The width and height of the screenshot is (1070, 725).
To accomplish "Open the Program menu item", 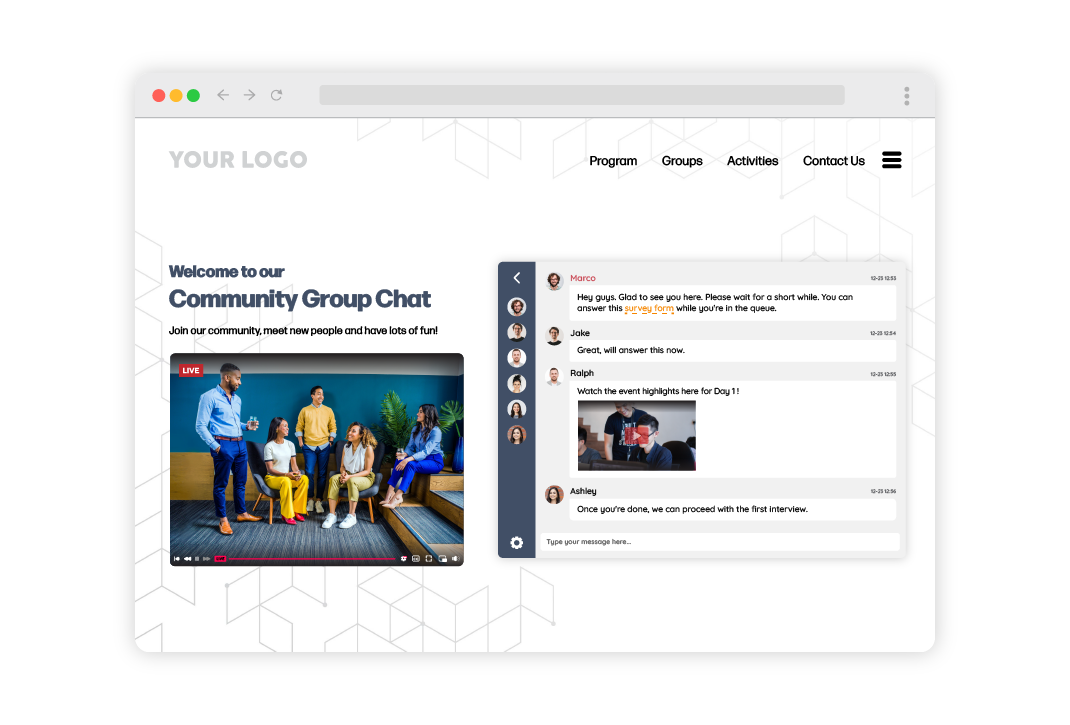I will tap(613, 161).
